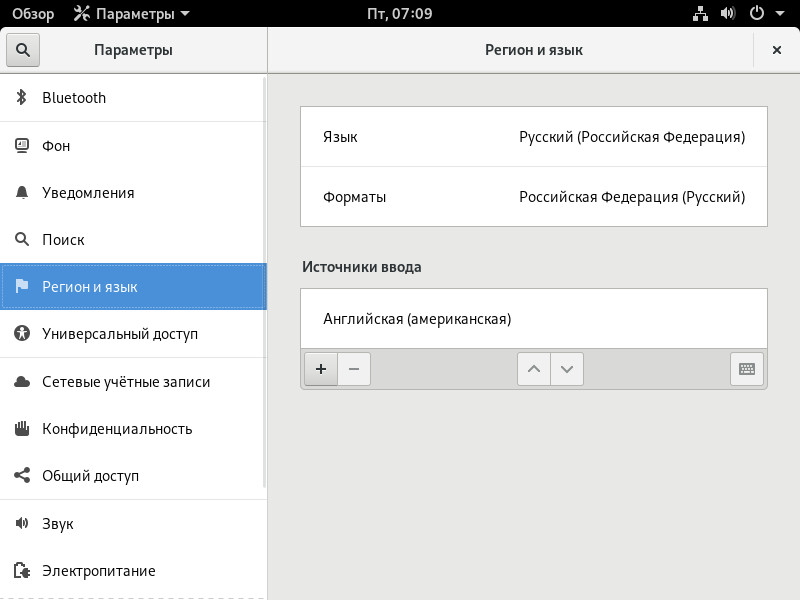Expand the Параметры application menu
This screenshot has height=600, width=800.
pyautogui.click(x=132, y=13)
